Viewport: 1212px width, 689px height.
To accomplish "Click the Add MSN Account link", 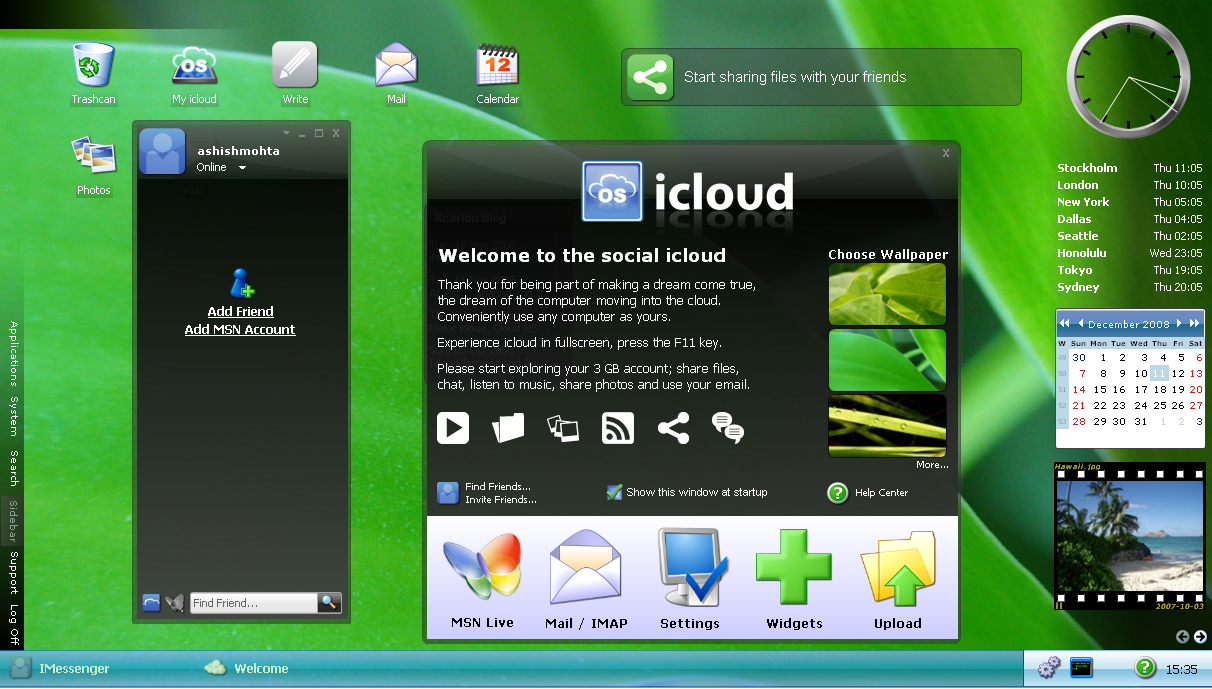I will (x=240, y=329).
